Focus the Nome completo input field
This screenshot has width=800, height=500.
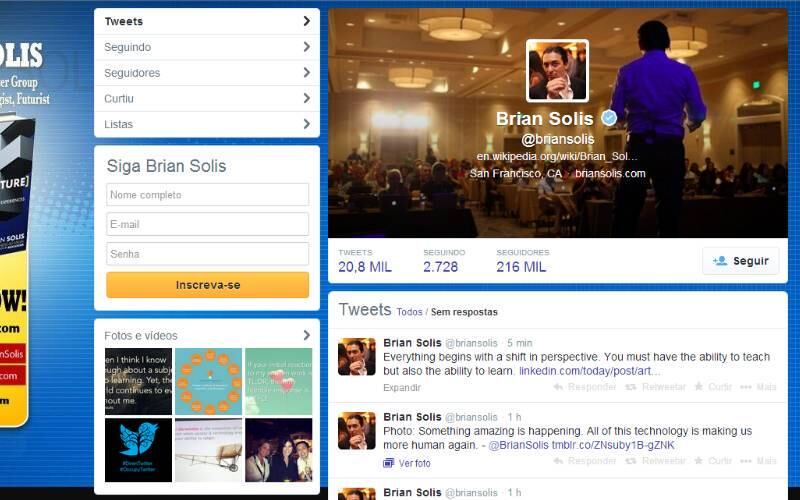coord(208,195)
